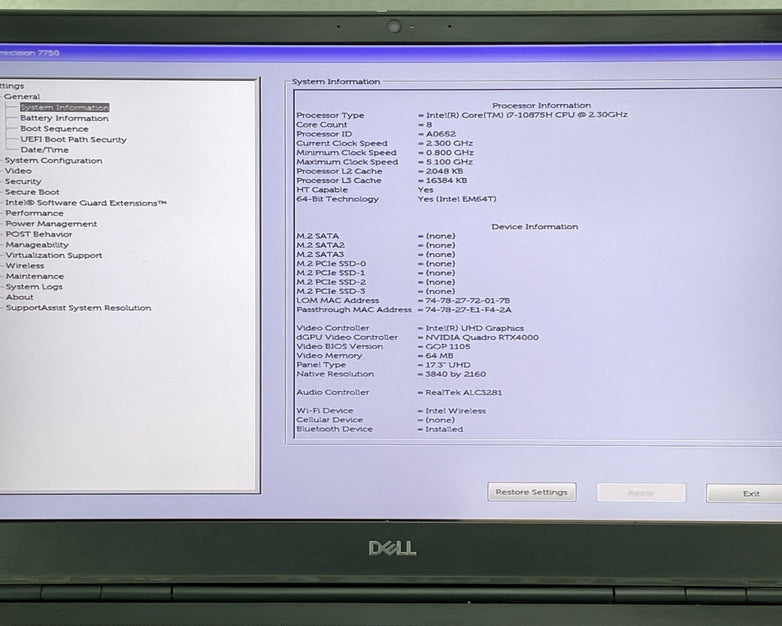The image size is (782, 626).
Task: Expand Intel Software Guard Extensions category
Action: 86,203
